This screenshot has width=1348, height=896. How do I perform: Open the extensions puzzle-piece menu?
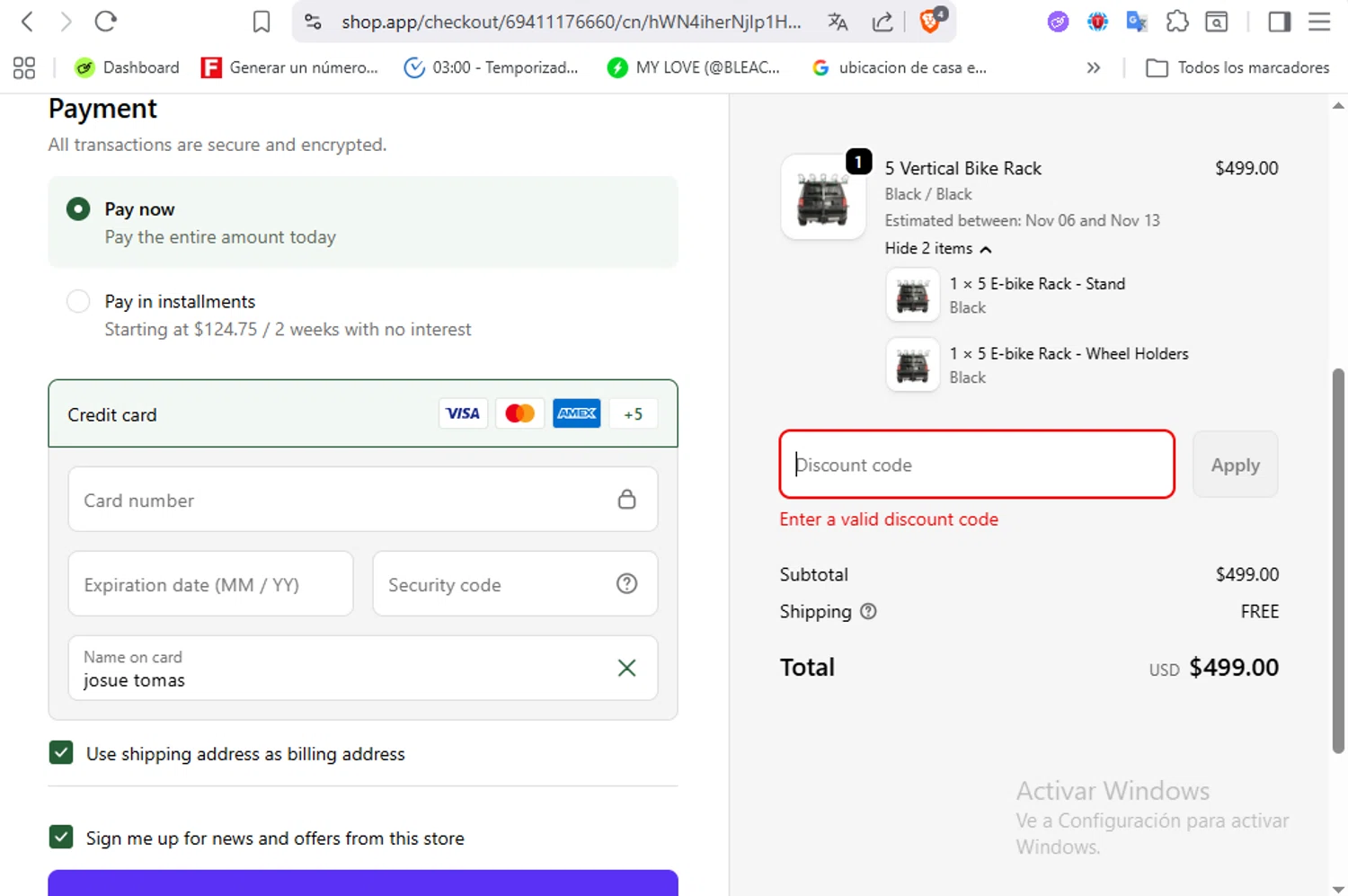point(1177,22)
